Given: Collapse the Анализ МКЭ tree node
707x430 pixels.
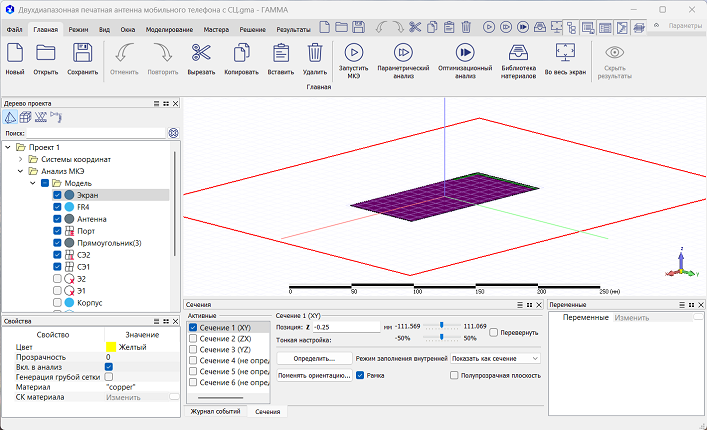Looking at the screenshot, I should click(21, 171).
